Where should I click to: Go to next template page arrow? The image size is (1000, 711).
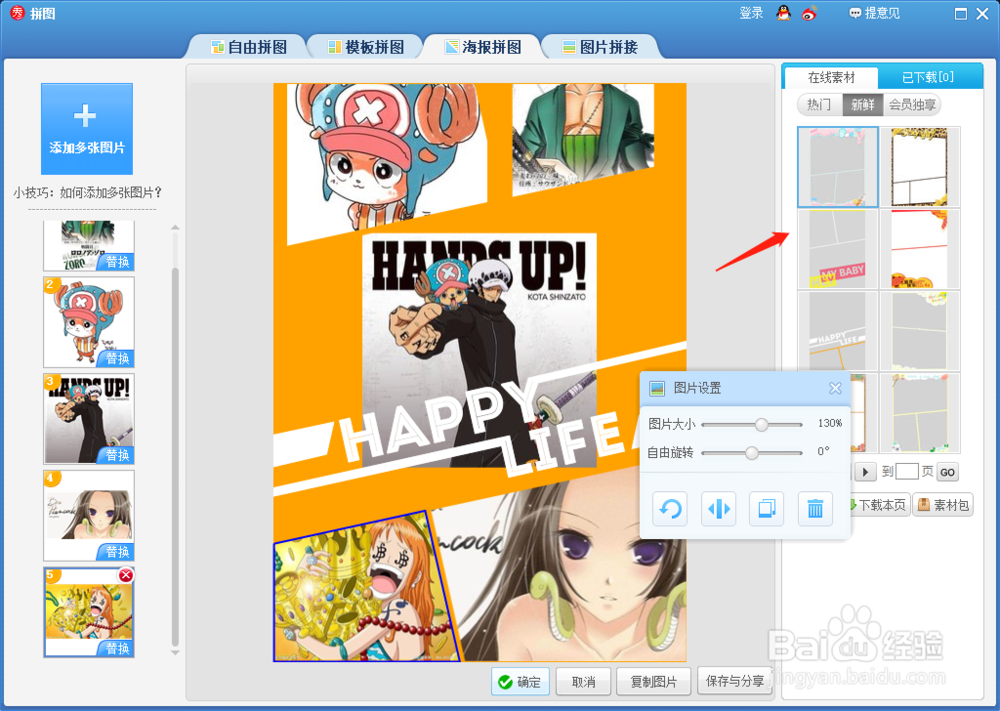(x=865, y=473)
